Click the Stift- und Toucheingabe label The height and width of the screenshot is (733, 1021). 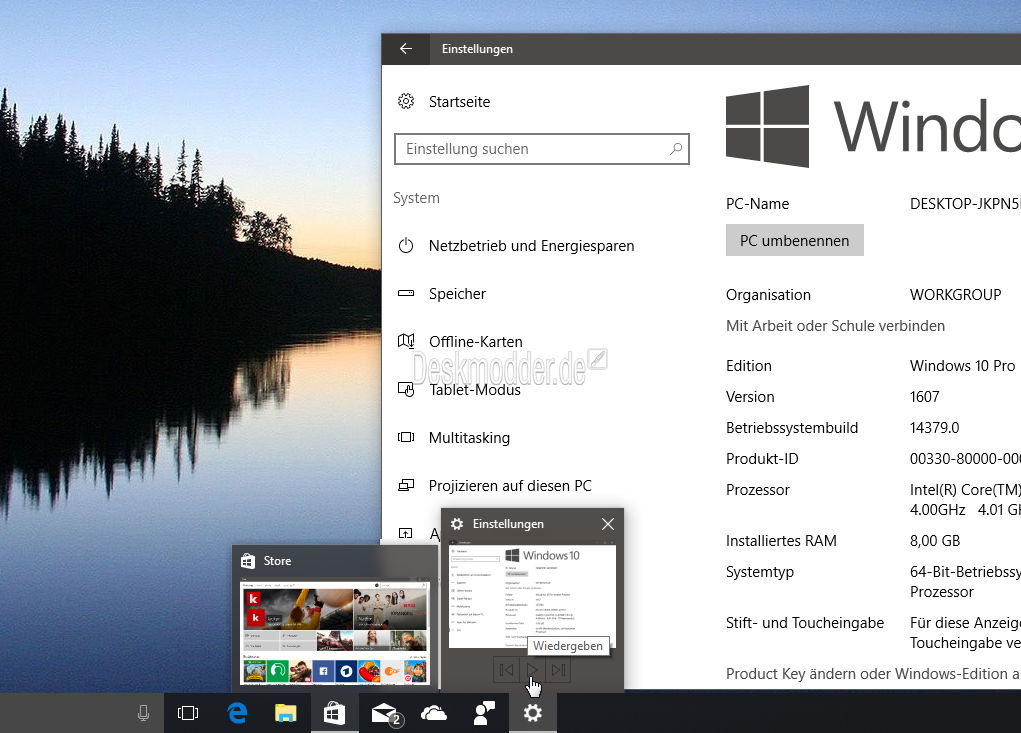tap(805, 623)
